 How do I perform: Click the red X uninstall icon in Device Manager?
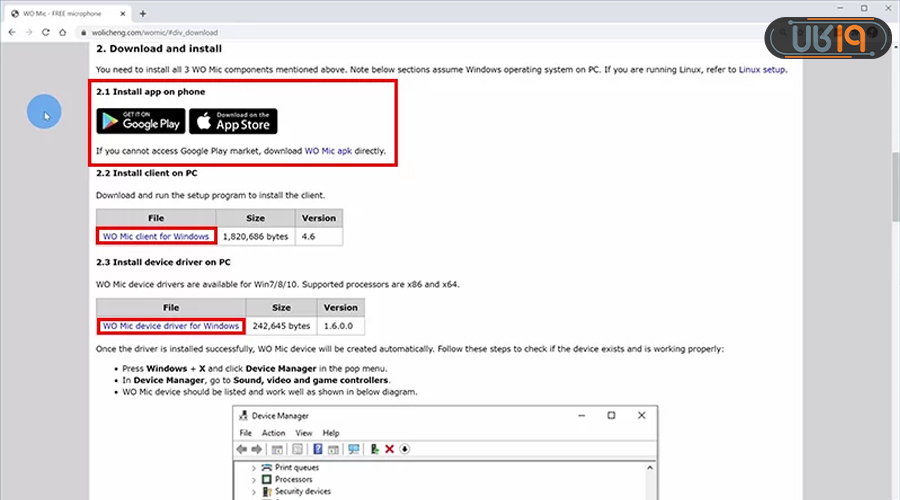point(389,449)
